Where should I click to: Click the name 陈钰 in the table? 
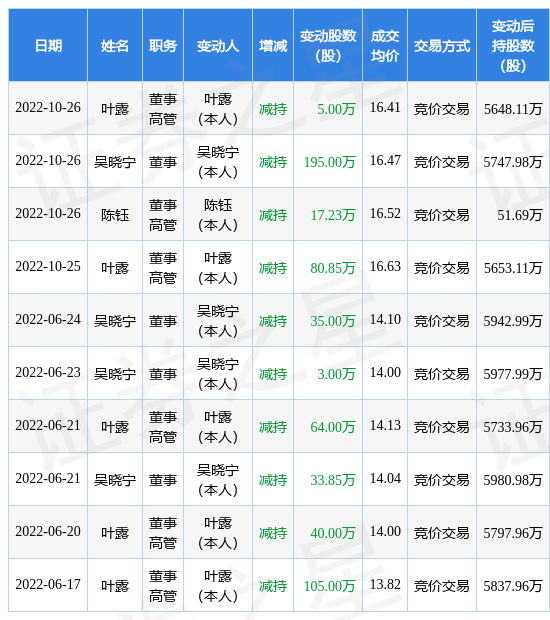coord(115,215)
